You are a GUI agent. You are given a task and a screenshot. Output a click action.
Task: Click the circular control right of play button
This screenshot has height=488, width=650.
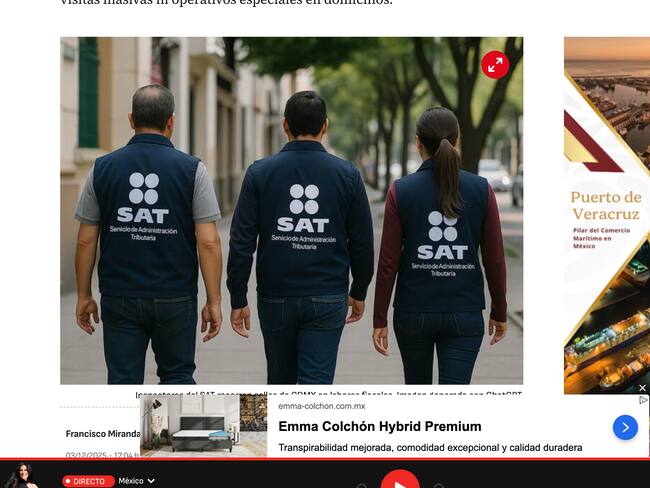438,486
